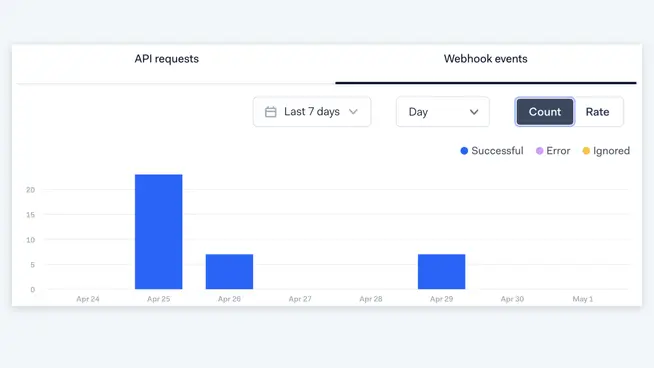The height and width of the screenshot is (368, 654).
Task: Switch to the API requests tab
Action: 166,59
